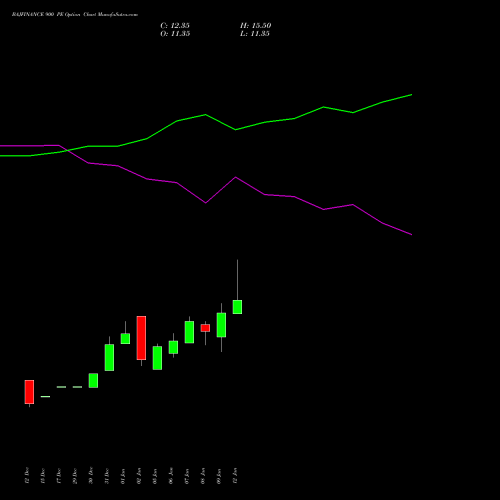Select the first red candlestick above 12 Dec

click(29, 392)
